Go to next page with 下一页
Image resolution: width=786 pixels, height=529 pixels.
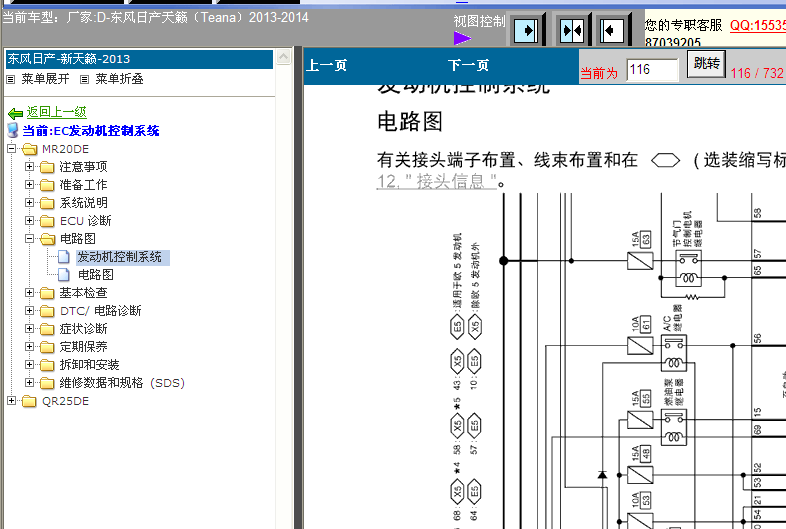click(468, 65)
